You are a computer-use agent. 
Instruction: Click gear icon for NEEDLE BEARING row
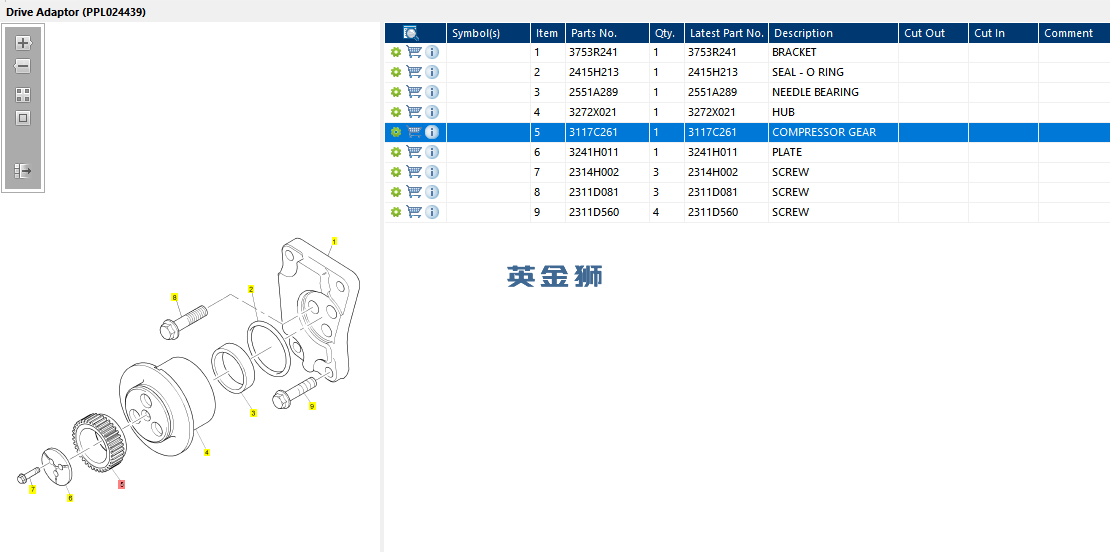click(x=396, y=92)
